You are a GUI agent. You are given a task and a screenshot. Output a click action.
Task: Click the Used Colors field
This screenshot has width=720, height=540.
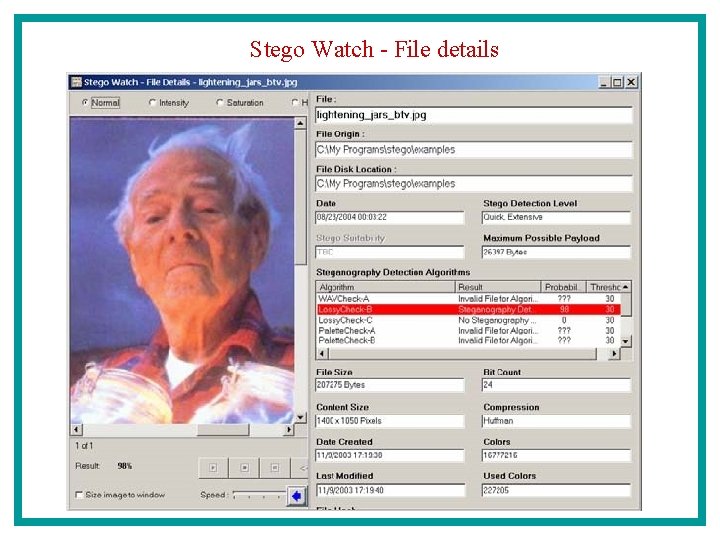(x=556, y=490)
